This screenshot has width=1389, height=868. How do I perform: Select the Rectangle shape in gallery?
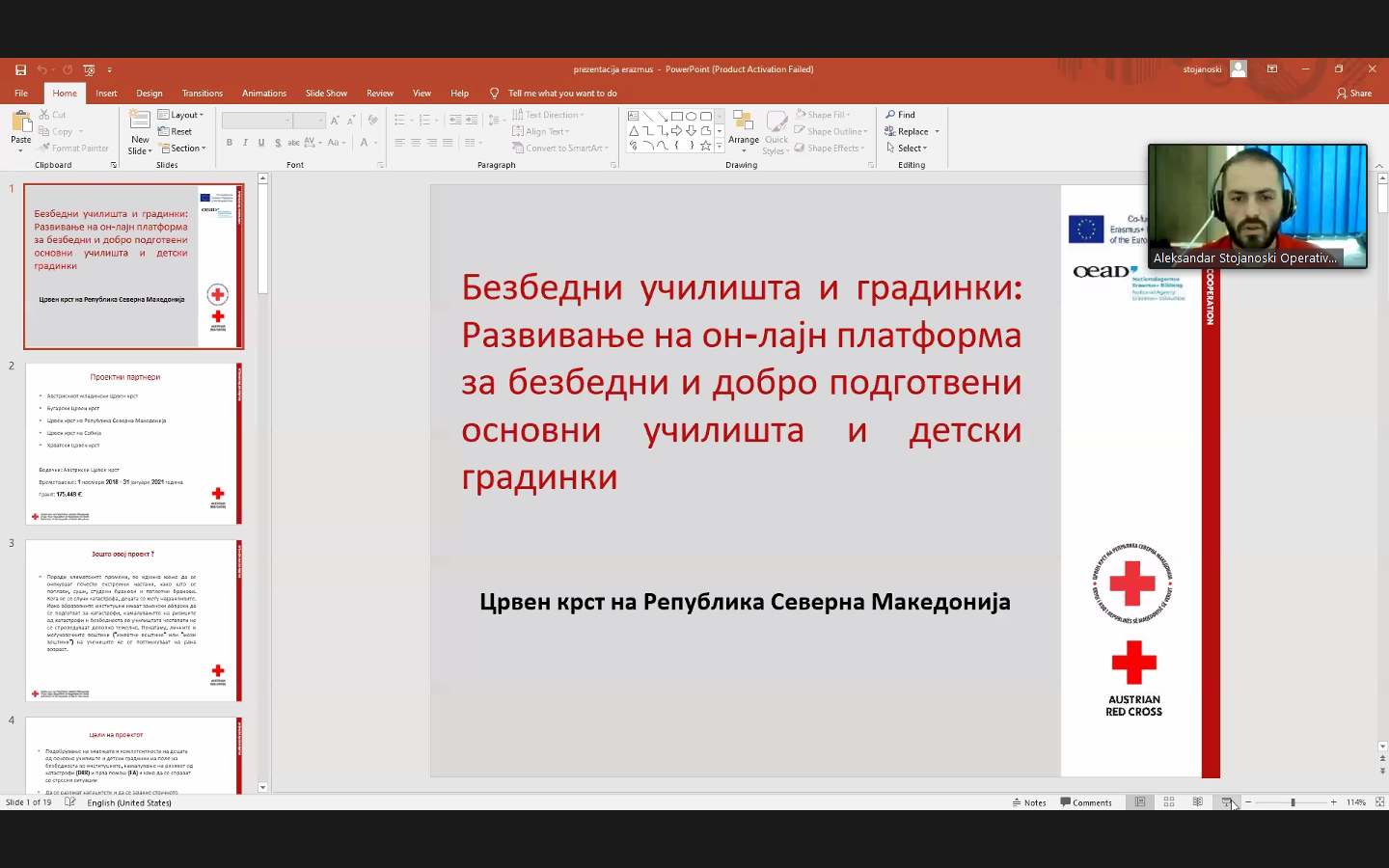(677, 116)
